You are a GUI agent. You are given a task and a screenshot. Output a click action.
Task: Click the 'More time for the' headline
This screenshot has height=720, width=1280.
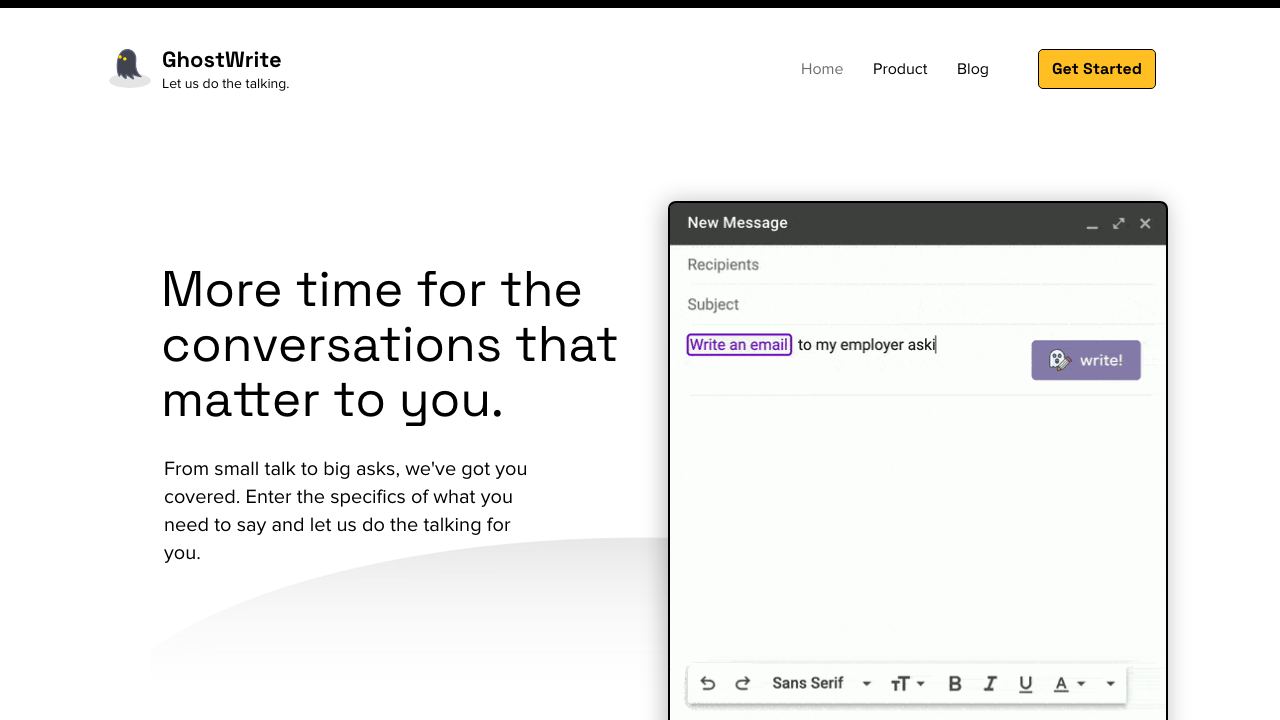(372, 289)
